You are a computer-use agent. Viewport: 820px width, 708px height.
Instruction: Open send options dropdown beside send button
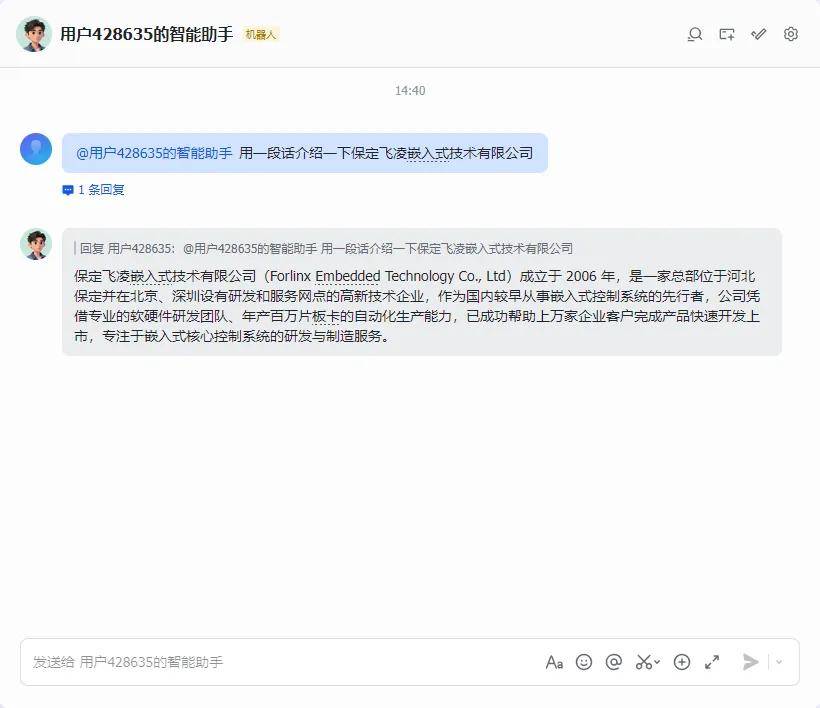click(779, 662)
